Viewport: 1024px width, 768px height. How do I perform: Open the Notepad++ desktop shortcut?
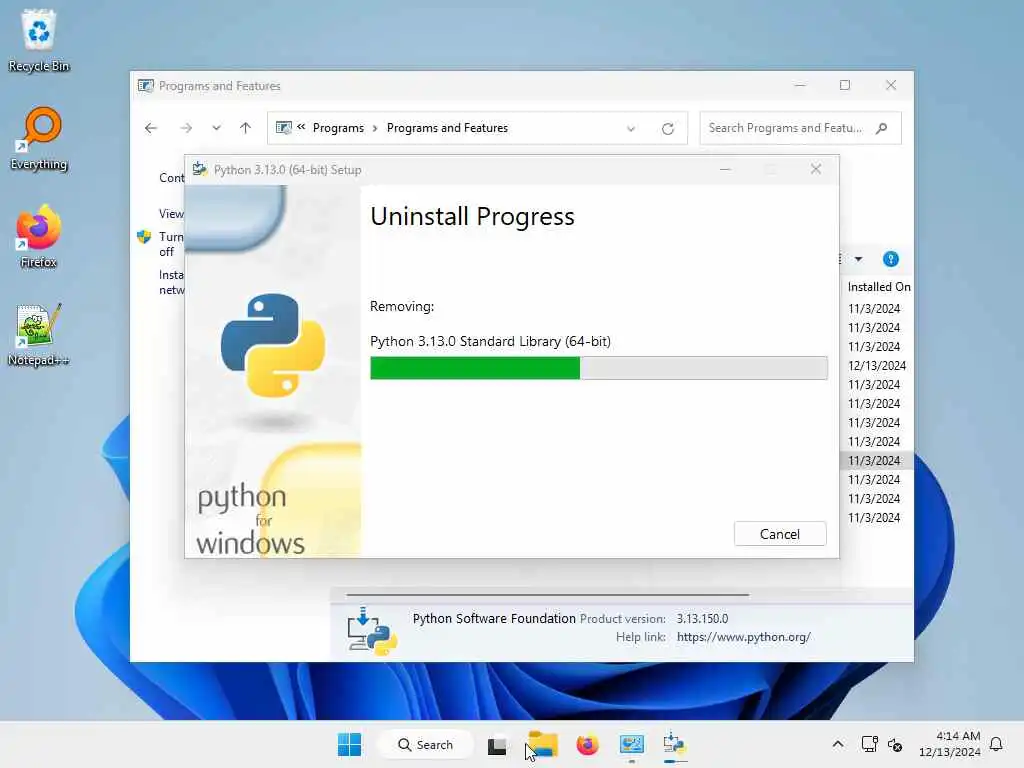39,334
